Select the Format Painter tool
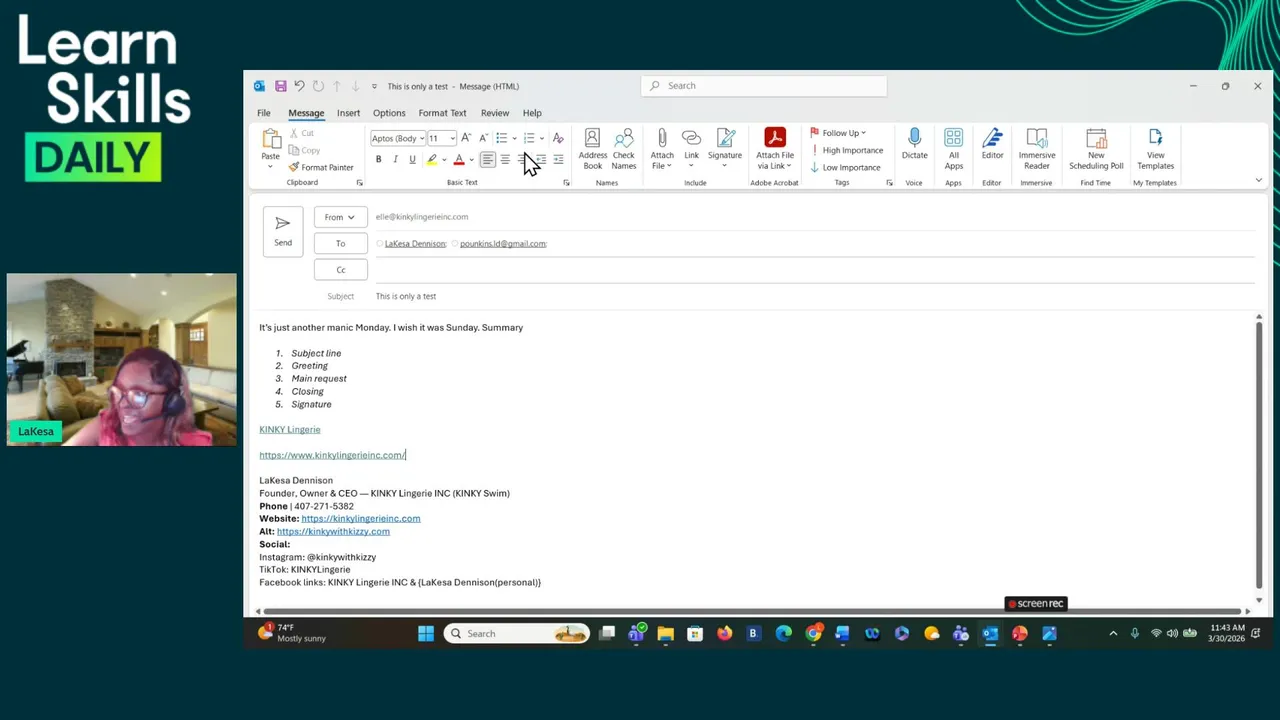This screenshot has width=1280, height=720. (321, 167)
